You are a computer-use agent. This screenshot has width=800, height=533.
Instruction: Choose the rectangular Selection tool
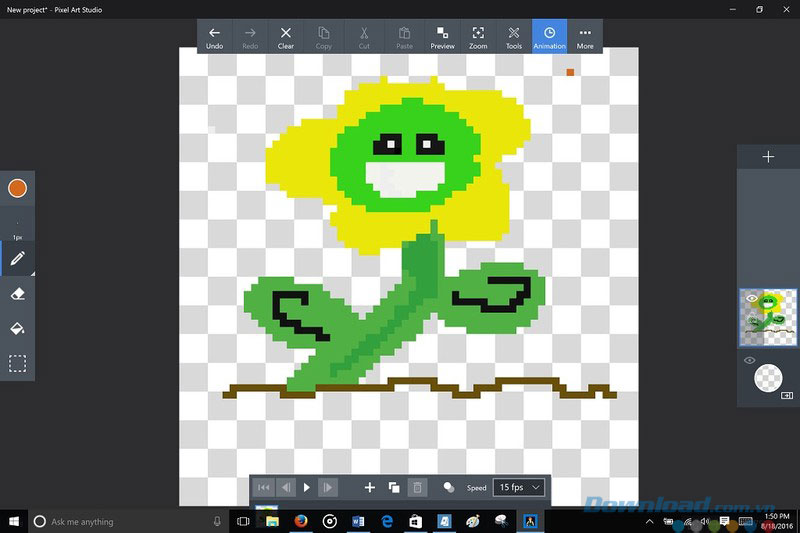tap(17, 364)
